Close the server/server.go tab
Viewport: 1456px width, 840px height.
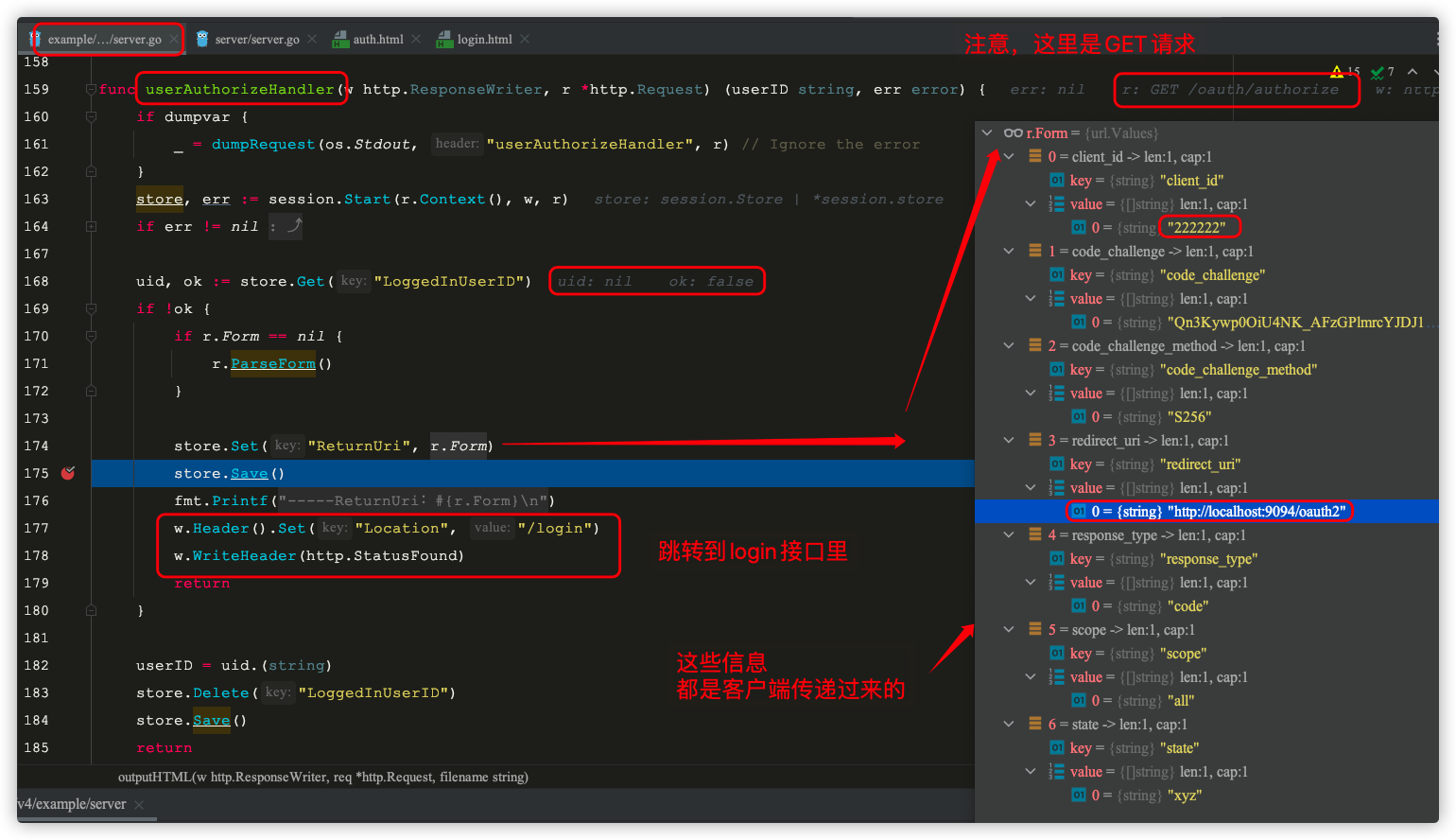click(x=312, y=39)
